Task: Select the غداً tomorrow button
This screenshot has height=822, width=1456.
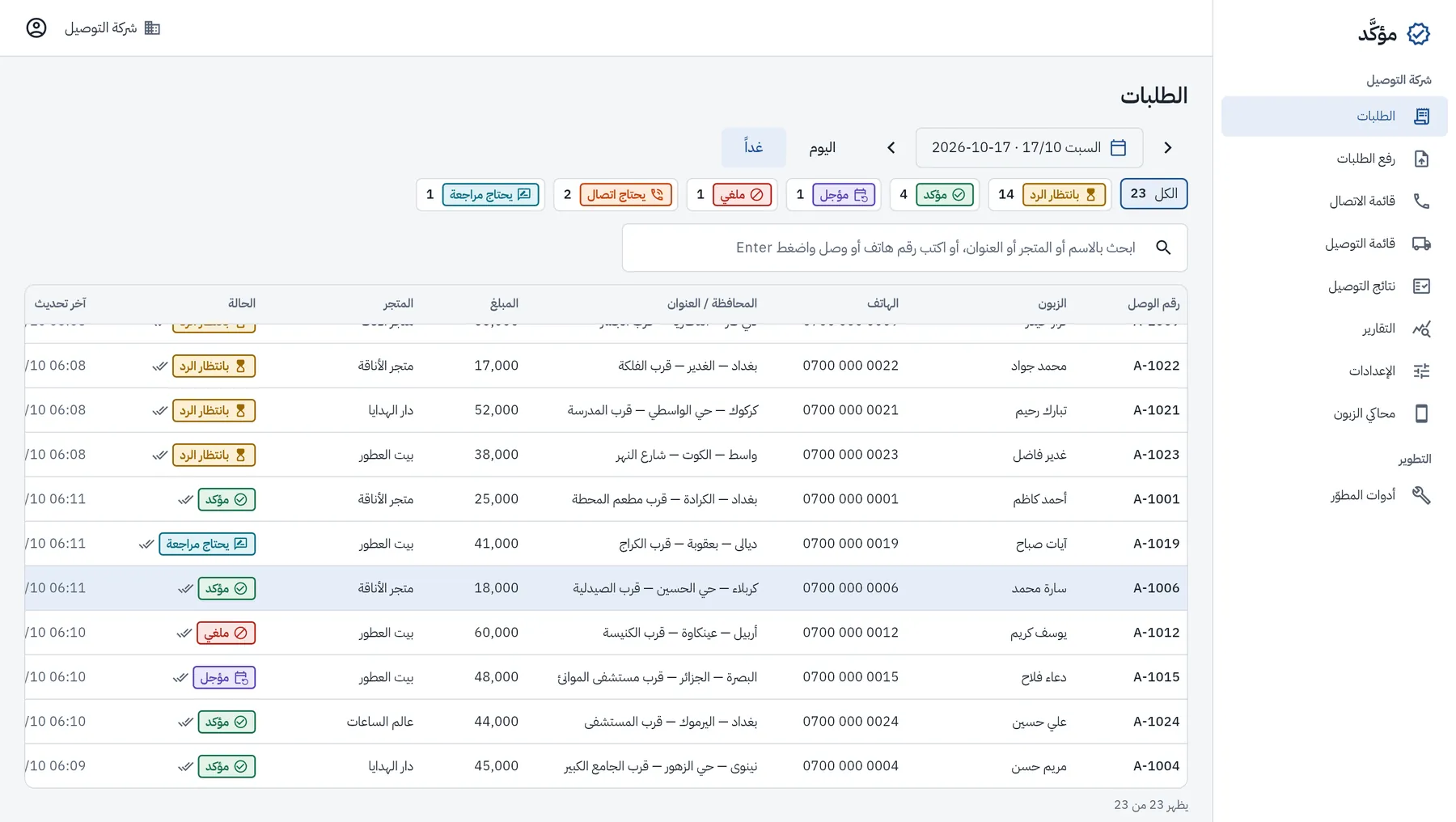Action: 754,147
